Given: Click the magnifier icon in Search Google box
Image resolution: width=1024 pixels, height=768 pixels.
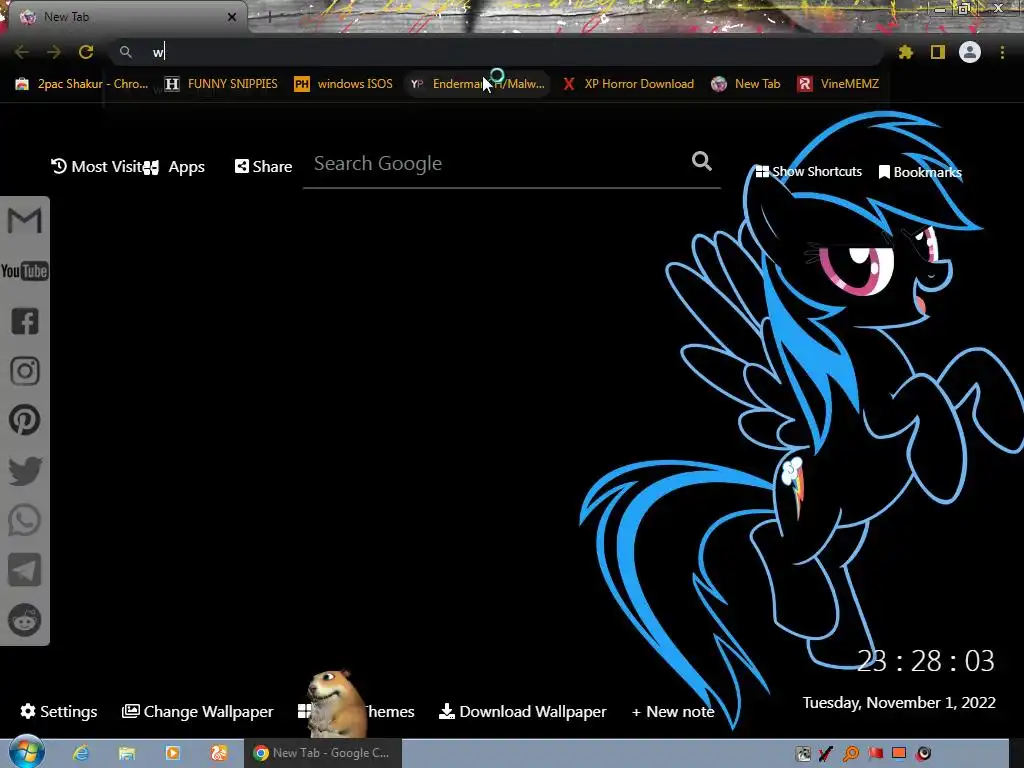Looking at the screenshot, I should click(701, 161).
